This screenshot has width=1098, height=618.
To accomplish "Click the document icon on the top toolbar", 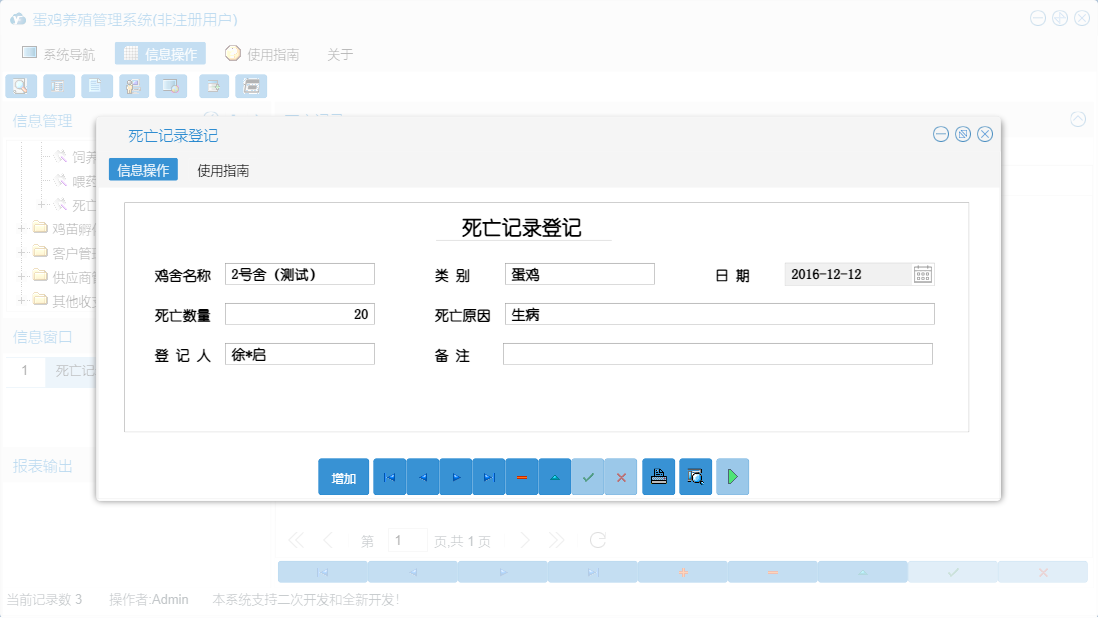I will click(96, 86).
